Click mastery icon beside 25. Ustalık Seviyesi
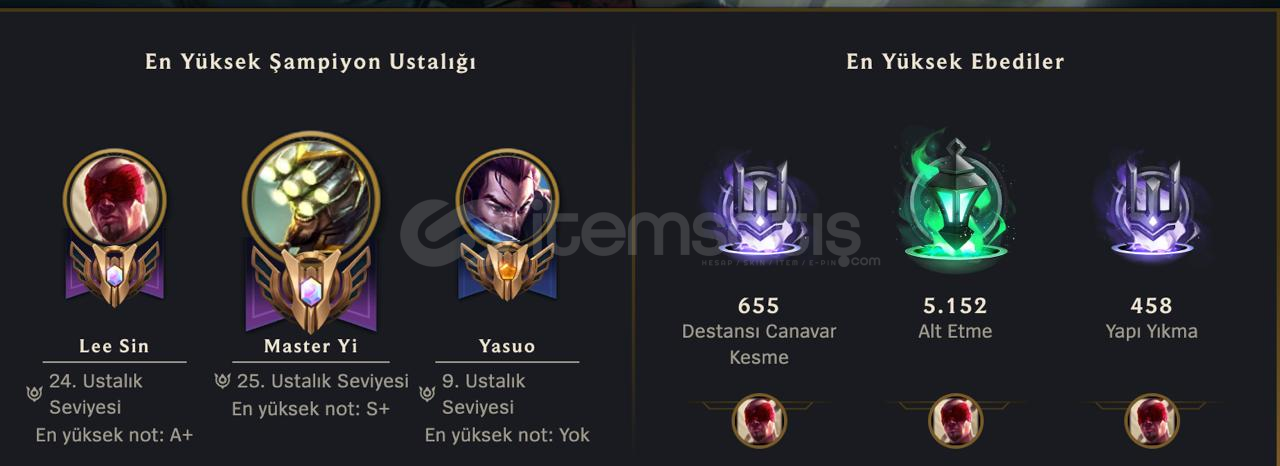The height and width of the screenshot is (466, 1280). click(x=223, y=381)
